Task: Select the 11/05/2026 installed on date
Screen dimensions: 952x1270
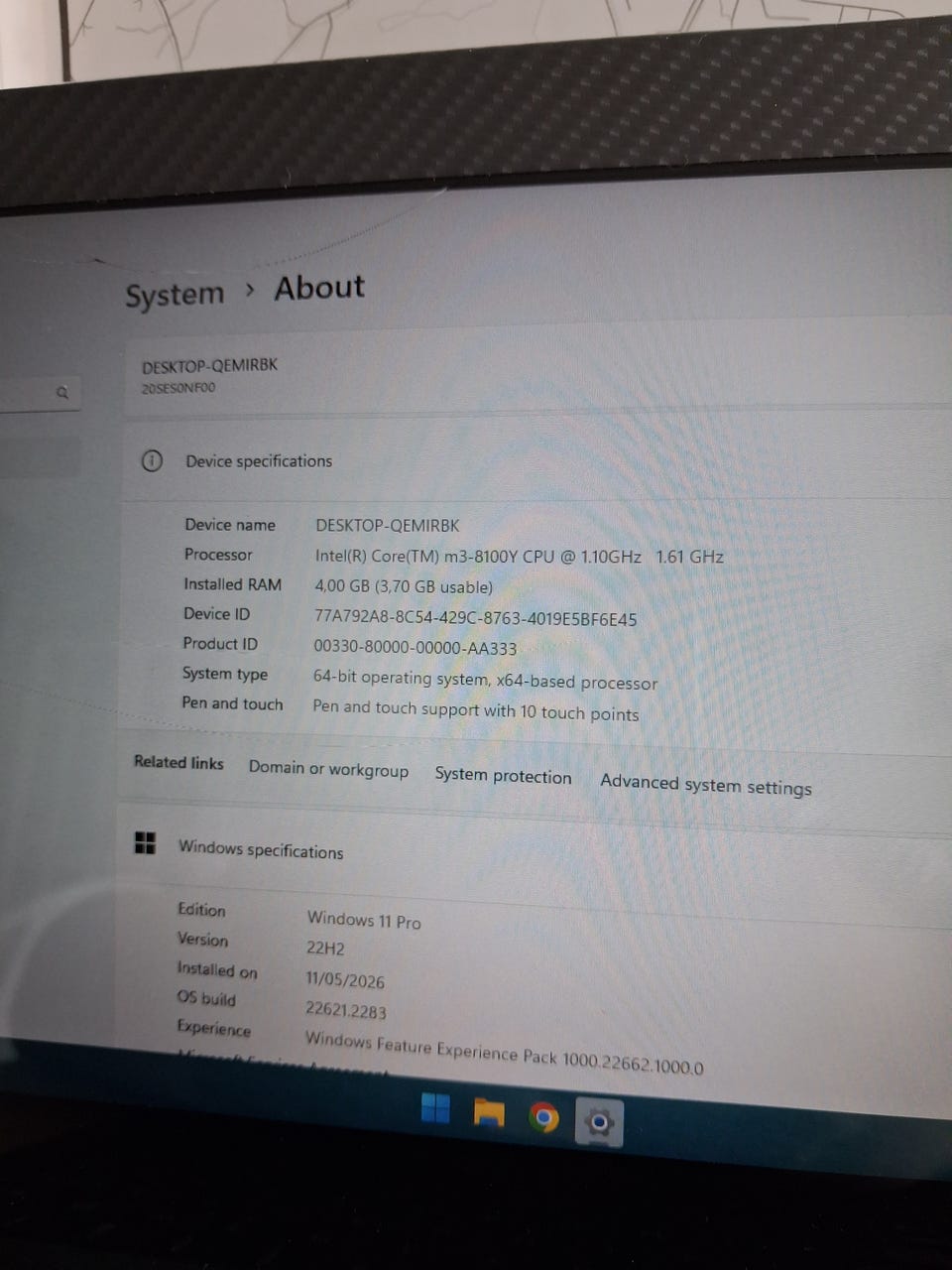Action: tap(345, 979)
